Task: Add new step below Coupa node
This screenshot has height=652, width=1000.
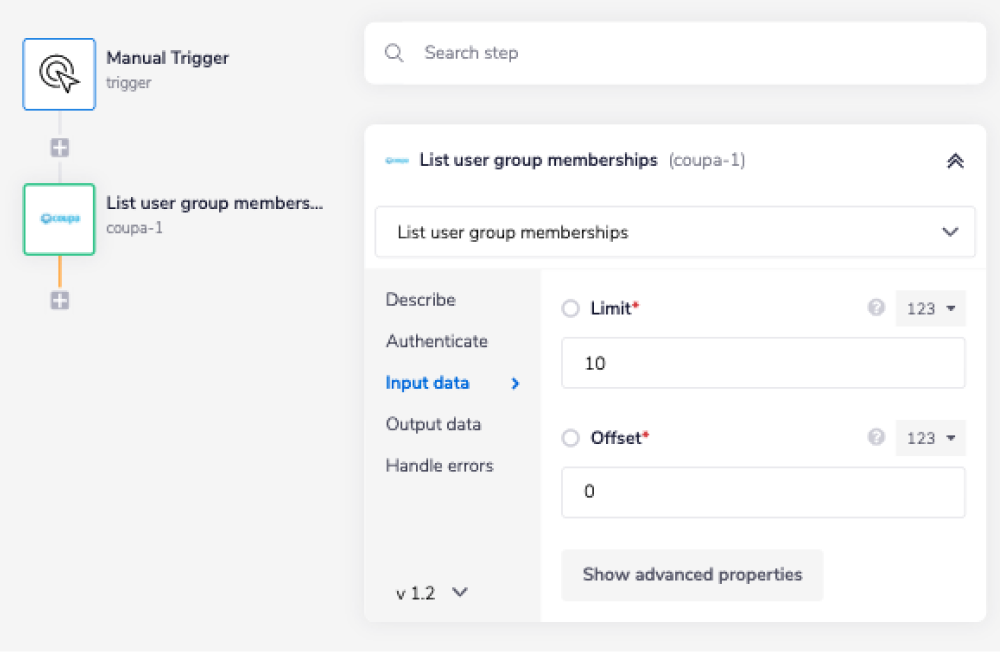Action: coord(60,300)
